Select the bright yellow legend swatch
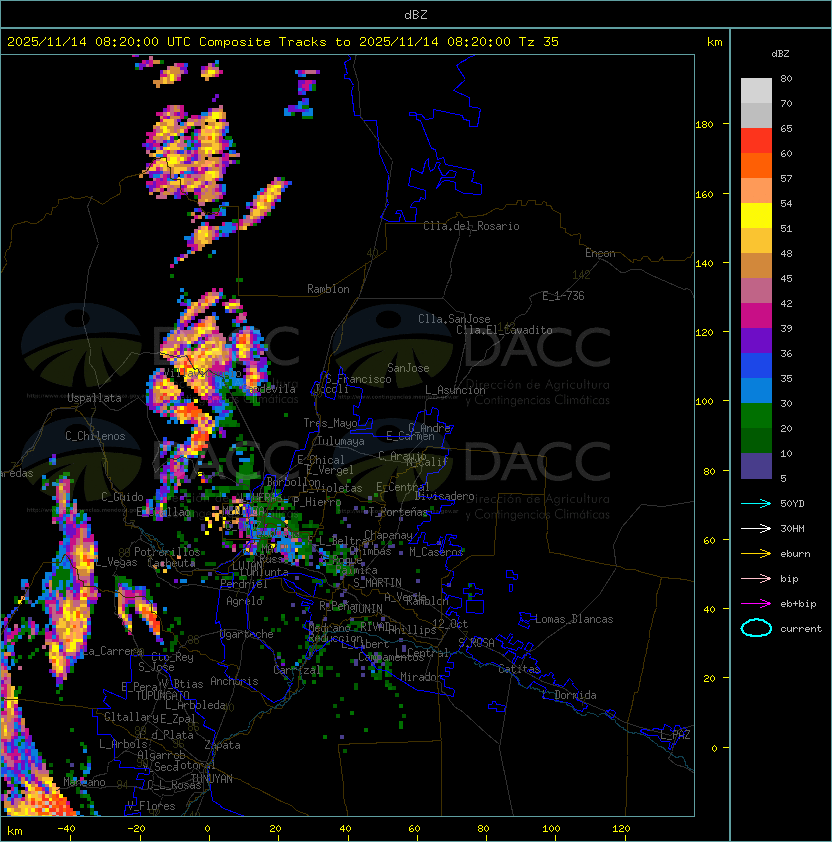832x842 pixels. (x=756, y=216)
